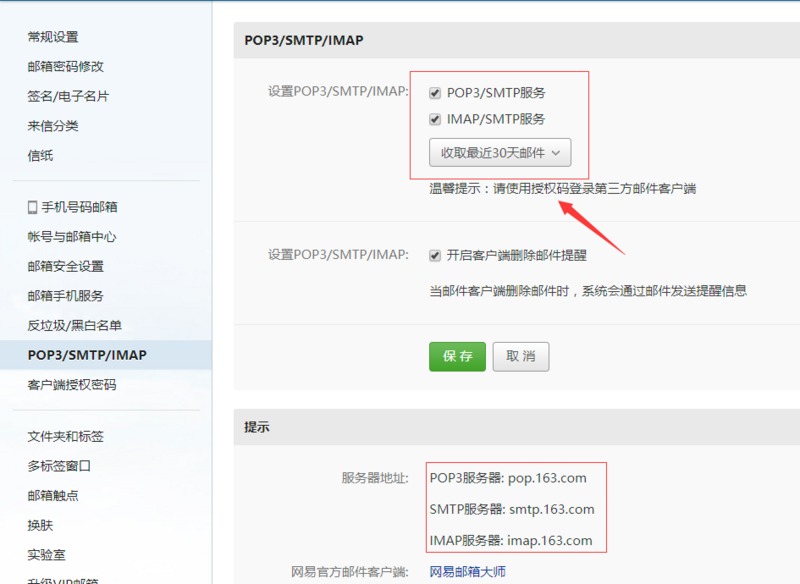Click the SMTP服务器: smtp.163.com text

(512, 509)
